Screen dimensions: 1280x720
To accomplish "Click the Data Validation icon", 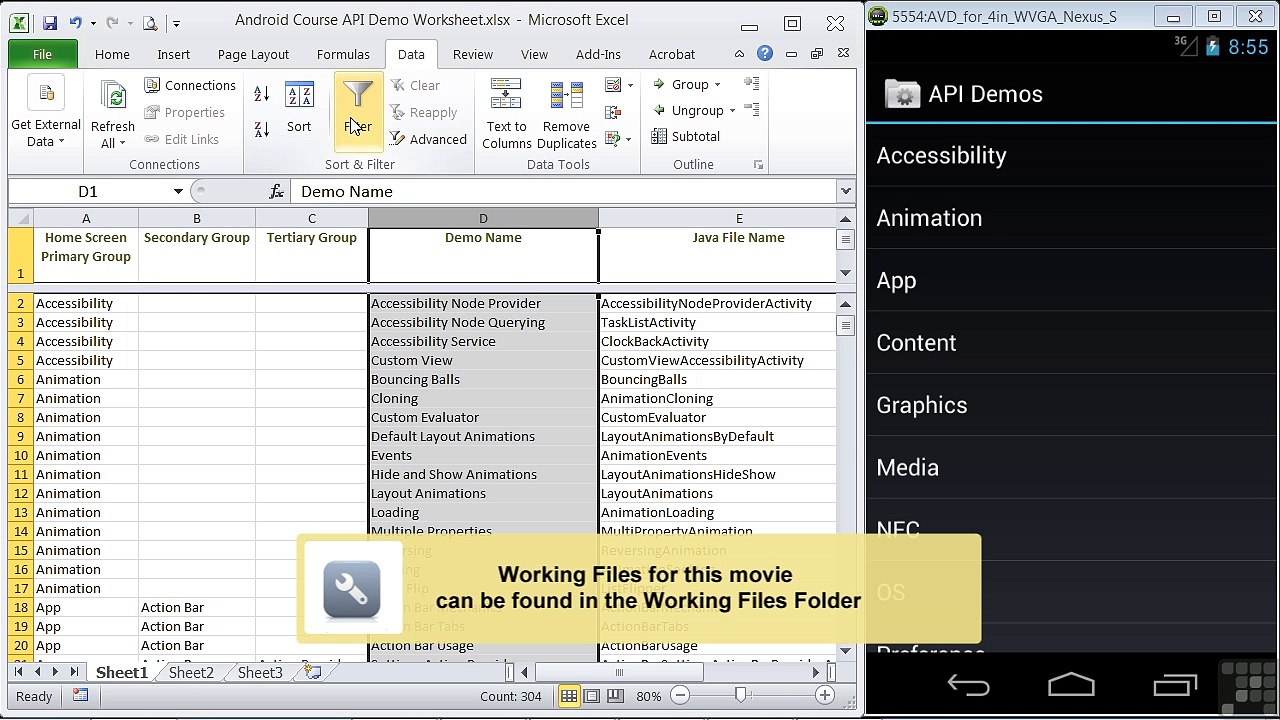I will [x=613, y=85].
